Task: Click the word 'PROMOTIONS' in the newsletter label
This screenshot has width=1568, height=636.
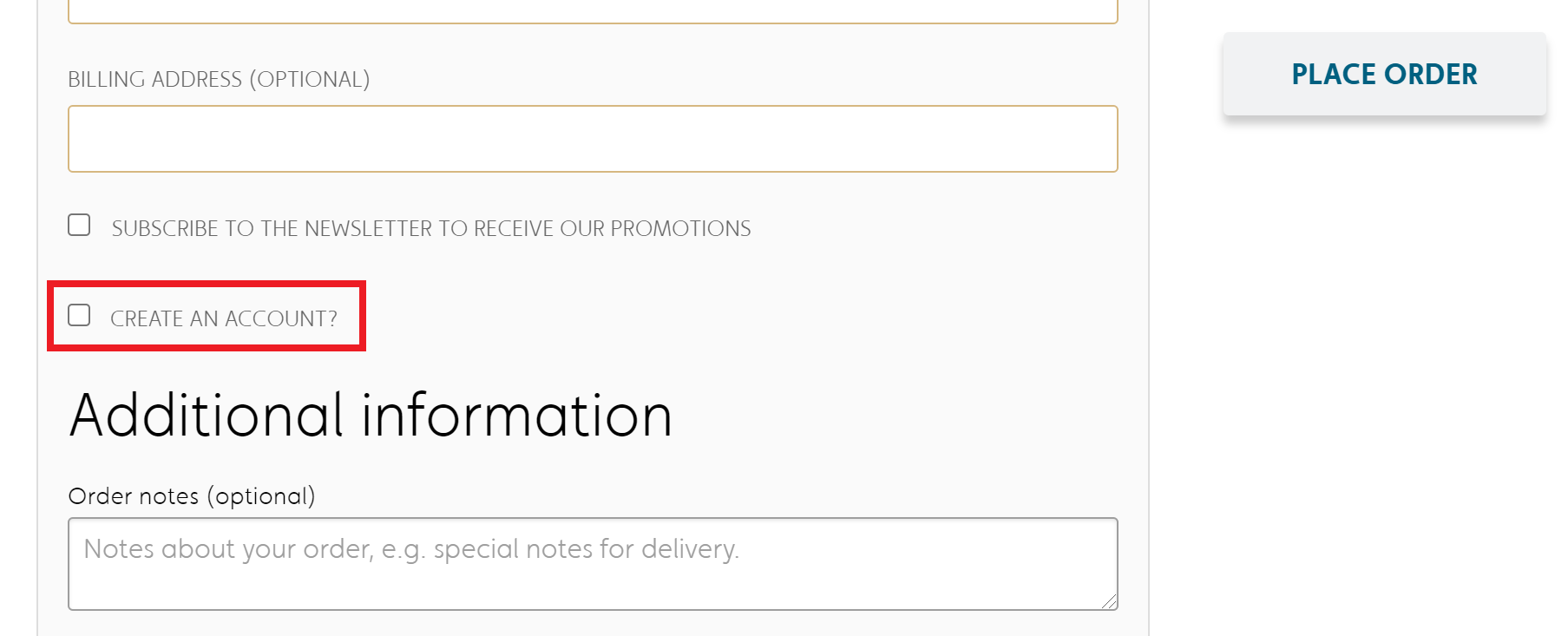Action: tap(680, 228)
